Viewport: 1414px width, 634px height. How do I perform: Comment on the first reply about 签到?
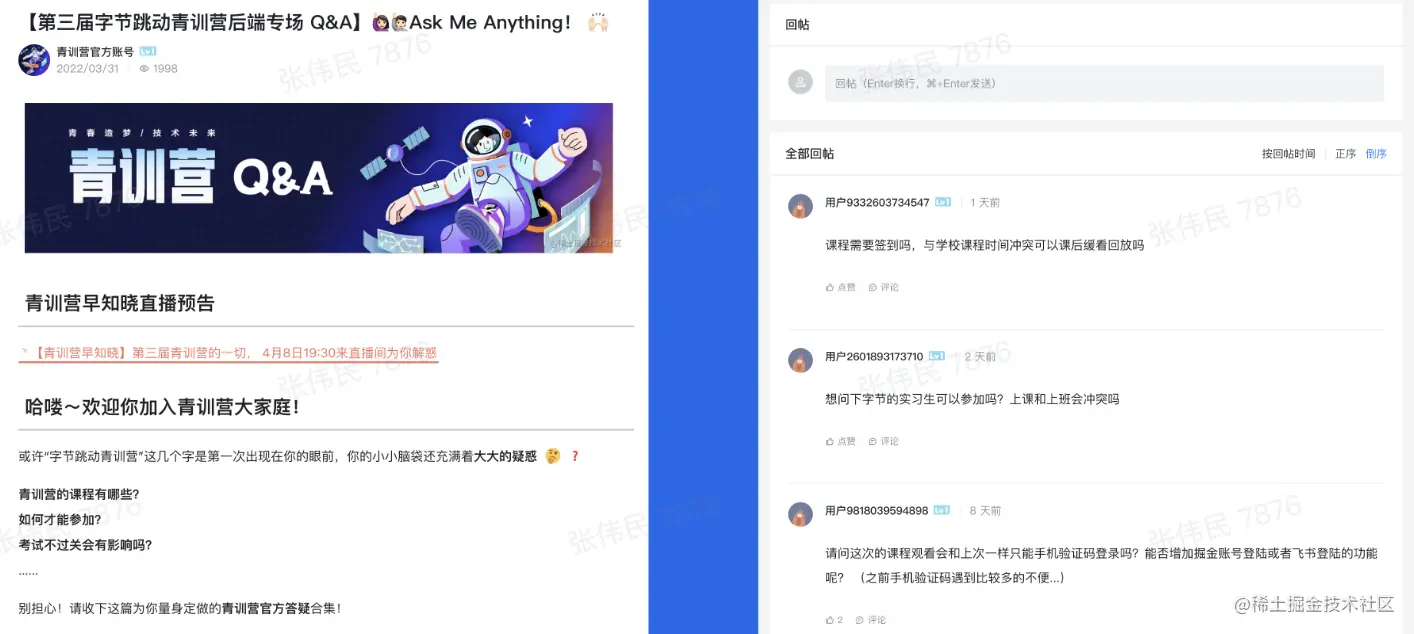click(x=884, y=287)
